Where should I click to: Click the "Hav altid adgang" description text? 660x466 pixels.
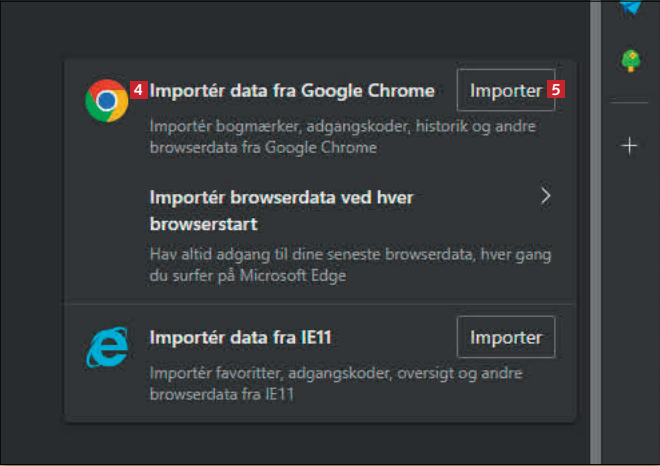coord(350,265)
